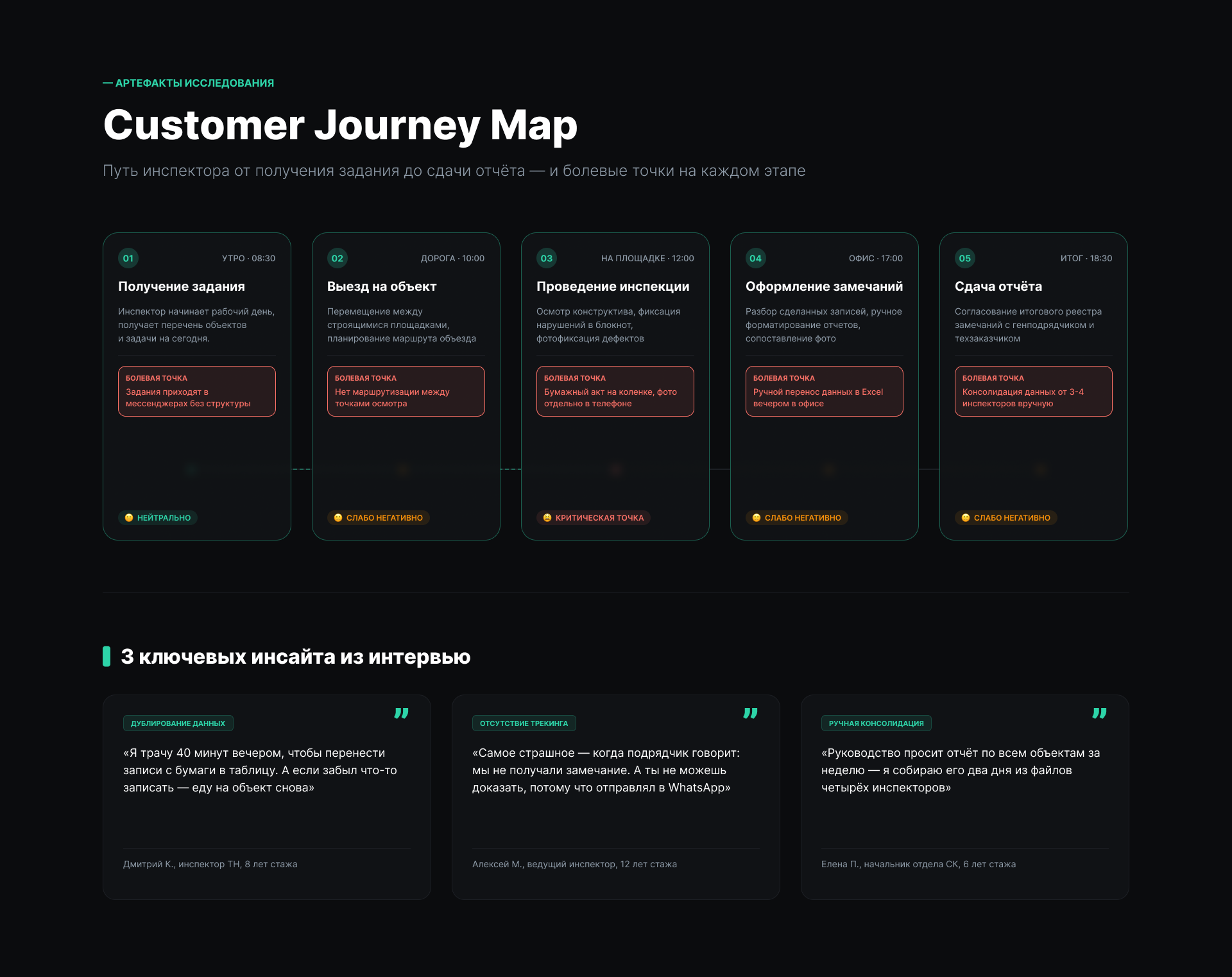Click the ИТОГ · 18:30 time label
This screenshot has width=1232, height=977.
[1086, 258]
